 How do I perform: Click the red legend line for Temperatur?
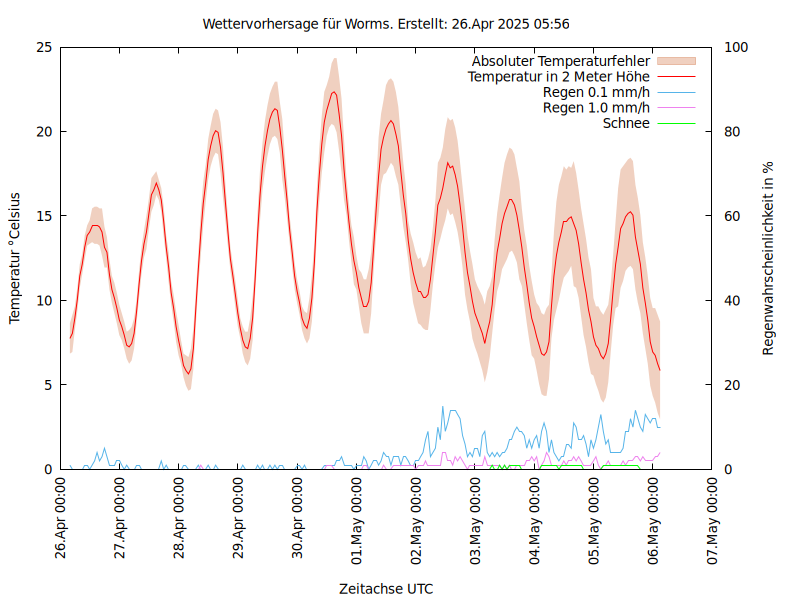coord(675,76)
